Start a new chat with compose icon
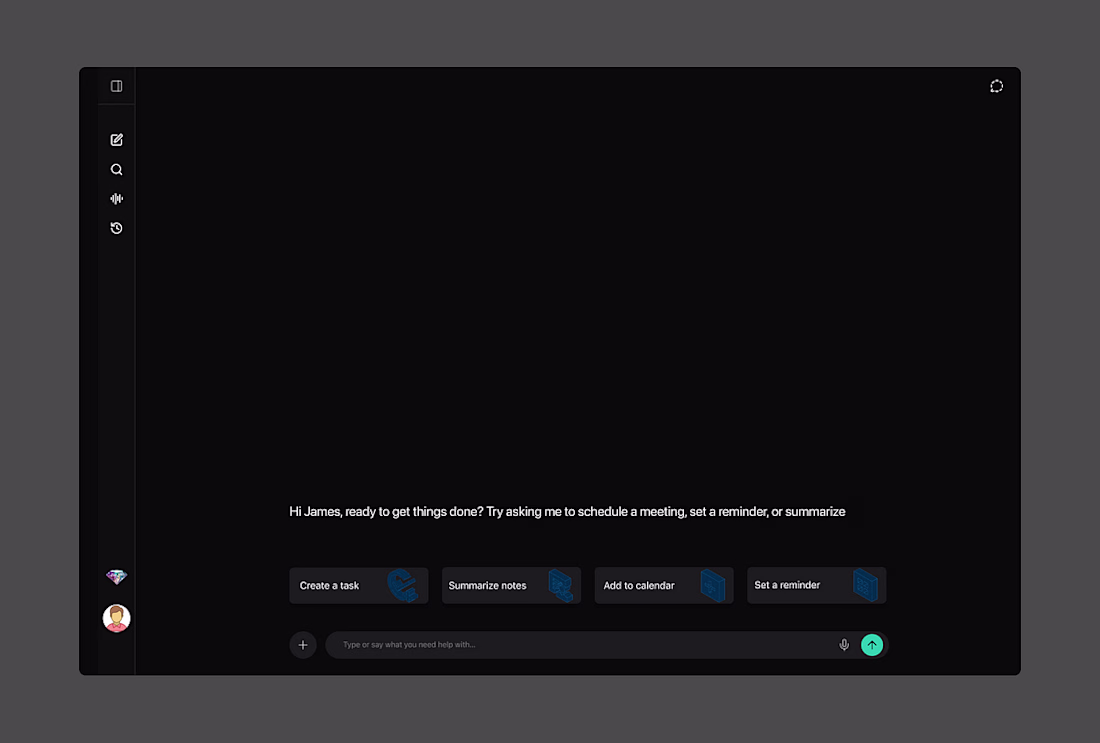1100x743 pixels. point(116,140)
